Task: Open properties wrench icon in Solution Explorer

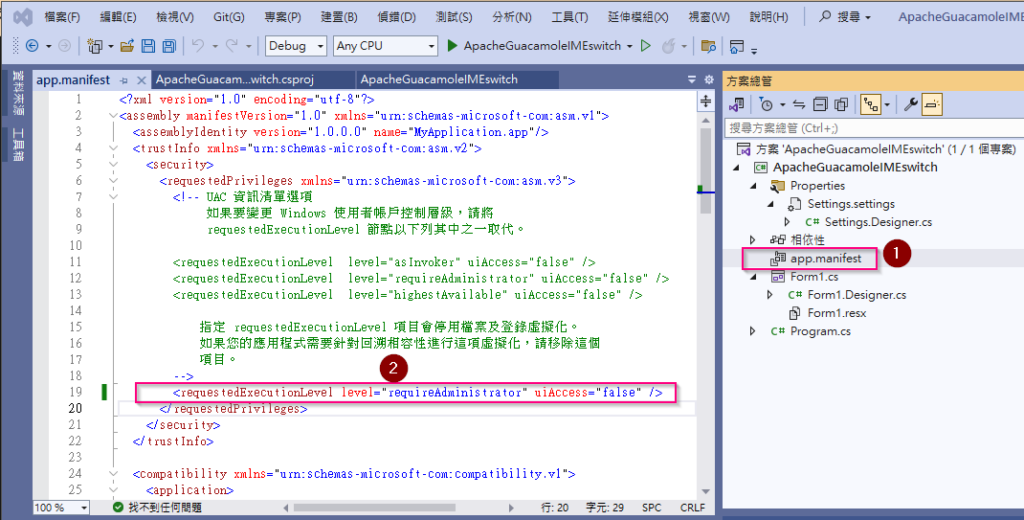Action: coord(910,105)
